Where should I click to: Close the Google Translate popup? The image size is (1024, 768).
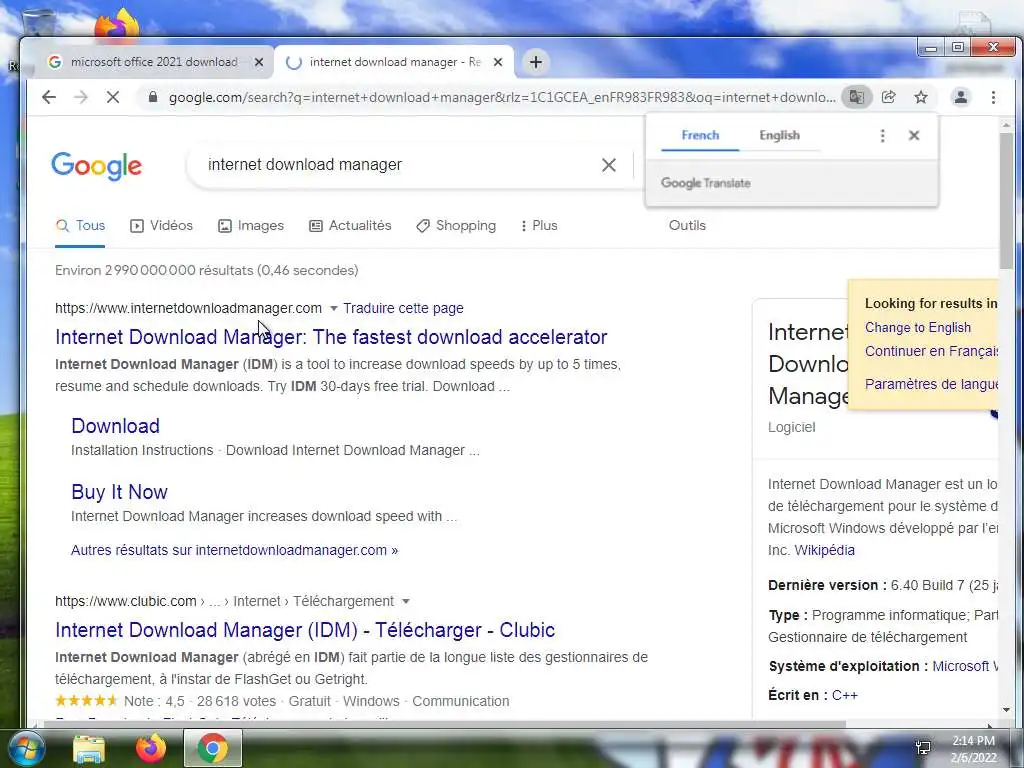(x=914, y=135)
